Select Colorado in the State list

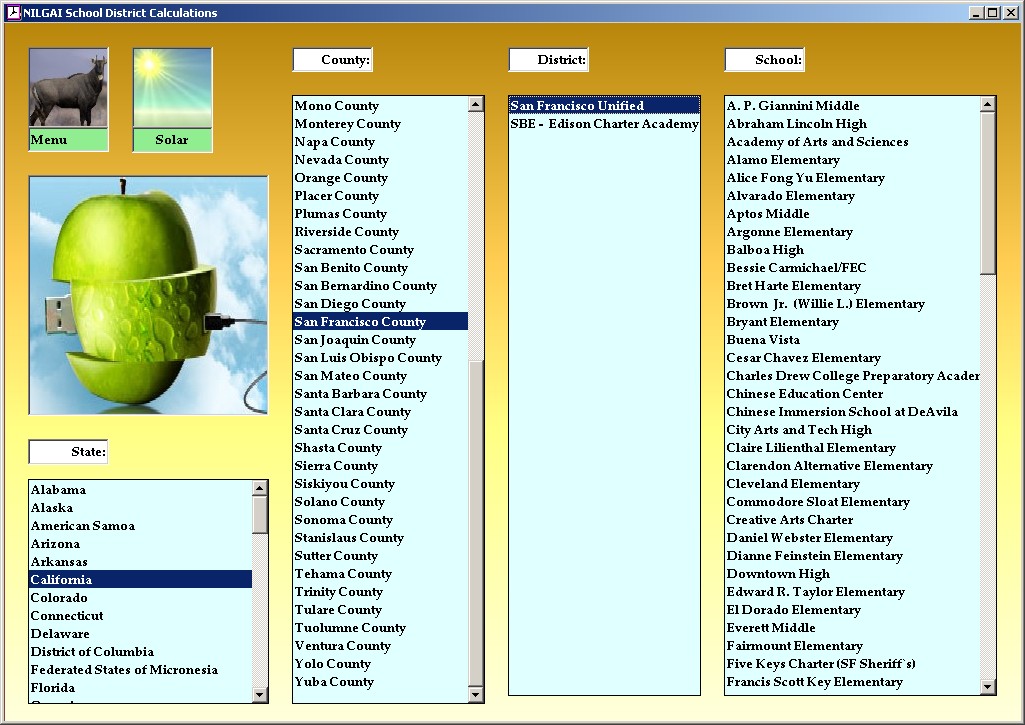(x=60, y=598)
